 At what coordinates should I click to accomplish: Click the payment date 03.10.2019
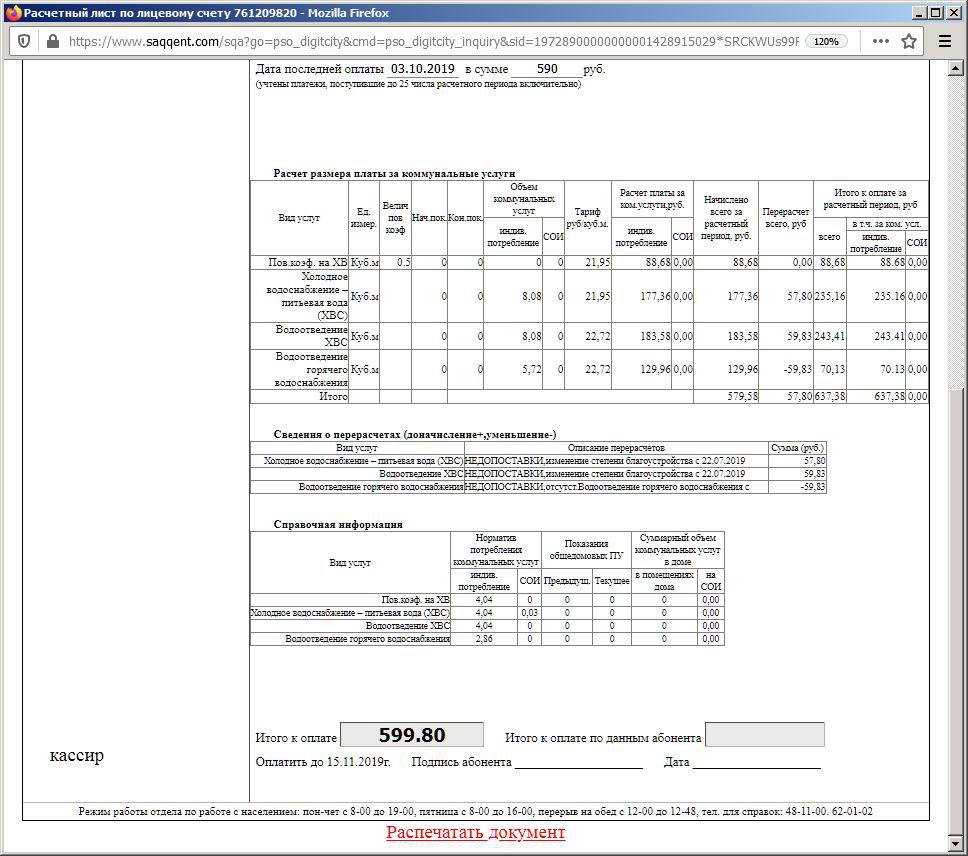pos(423,69)
